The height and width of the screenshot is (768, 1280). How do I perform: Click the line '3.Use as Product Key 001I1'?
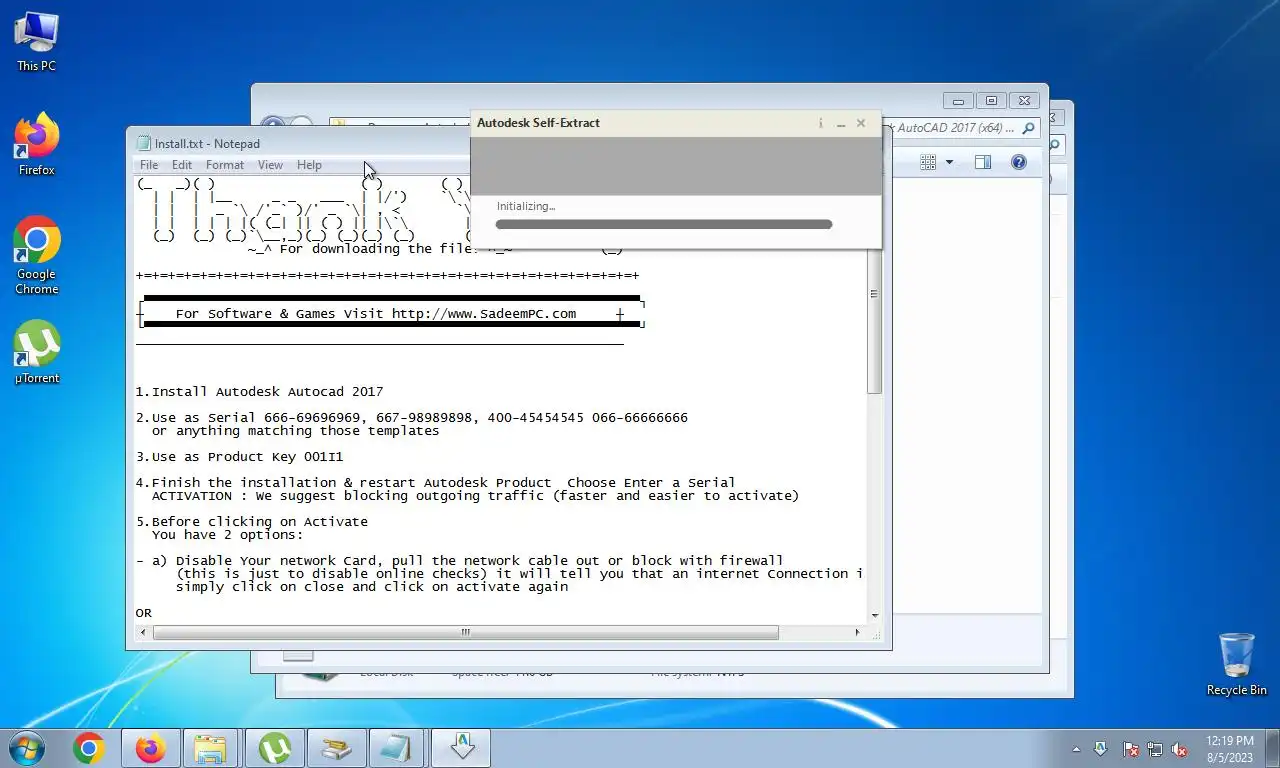click(x=239, y=457)
